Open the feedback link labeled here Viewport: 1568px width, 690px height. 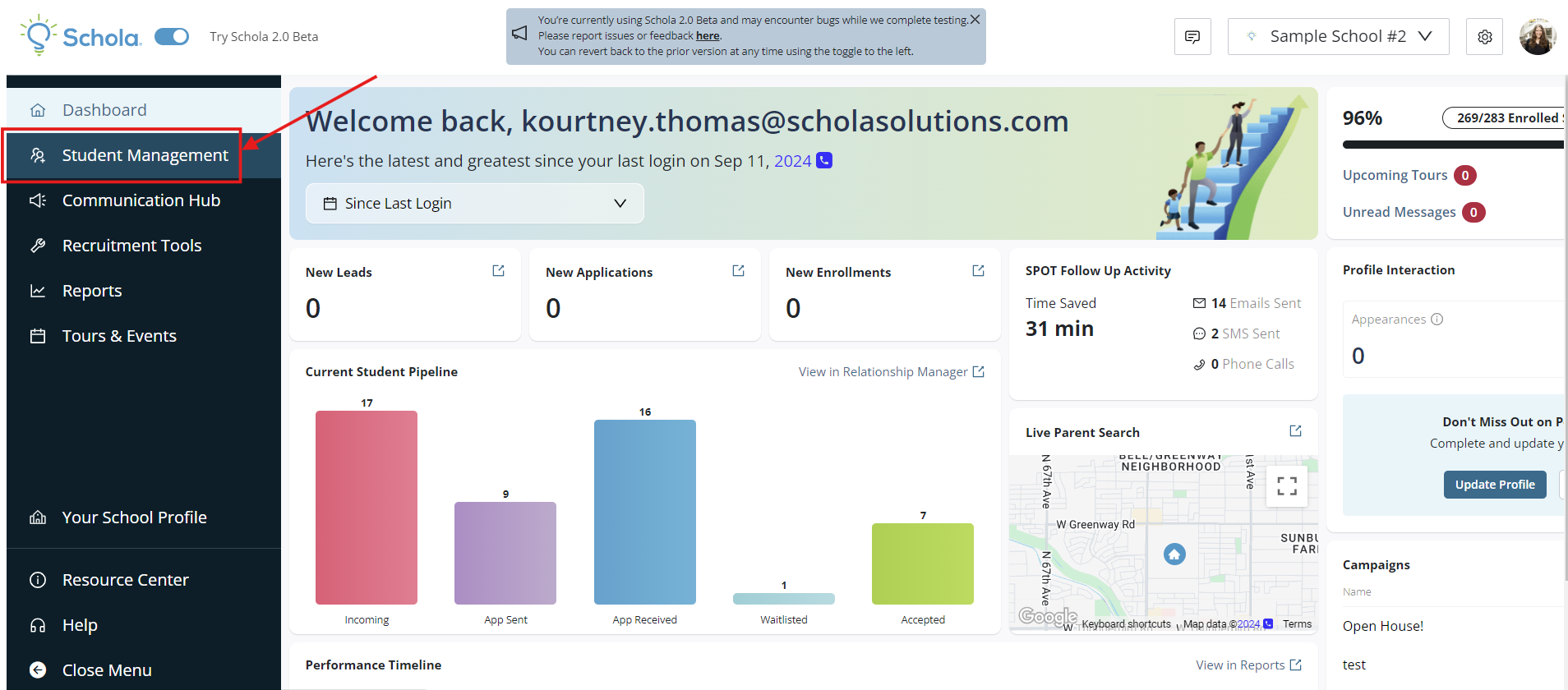pyautogui.click(x=708, y=35)
